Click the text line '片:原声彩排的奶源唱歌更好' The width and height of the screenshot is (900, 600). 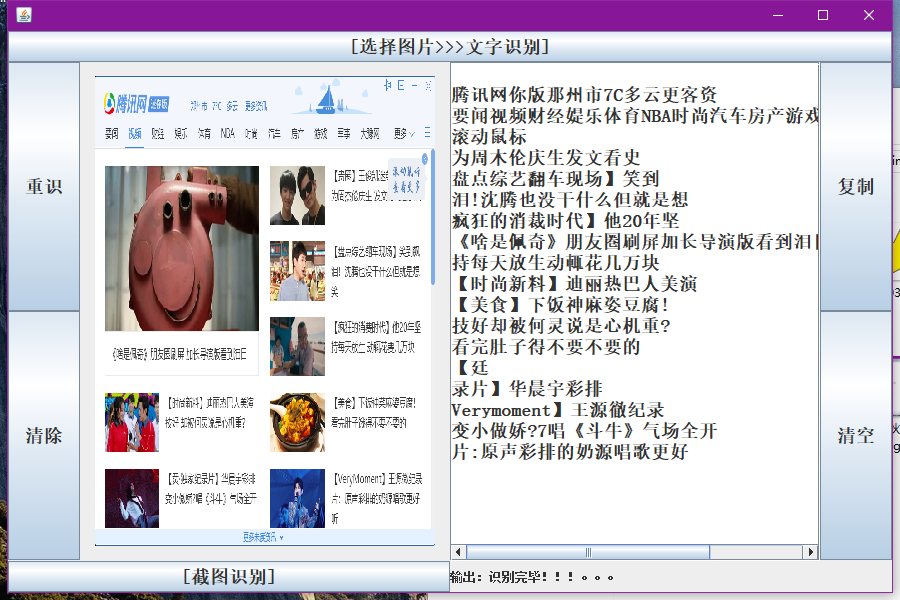pos(570,452)
